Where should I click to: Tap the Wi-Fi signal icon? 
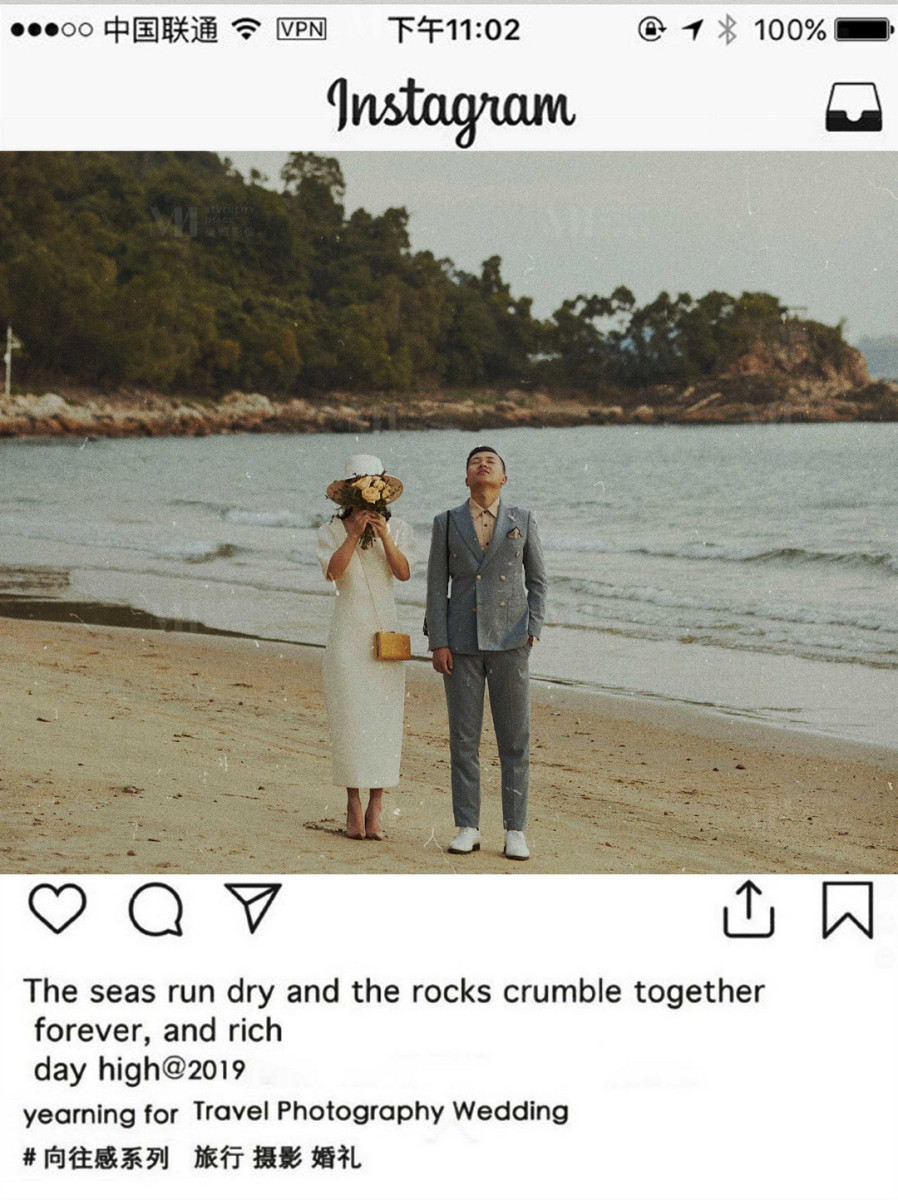(x=246, y=29)
